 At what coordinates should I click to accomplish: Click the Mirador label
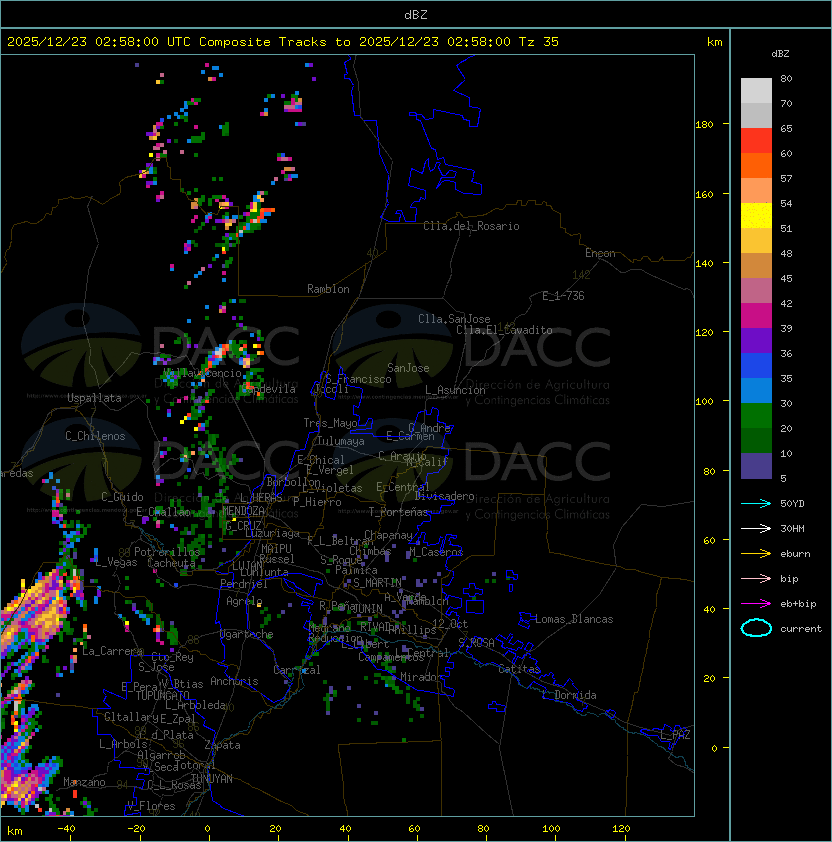click(422, 677)
